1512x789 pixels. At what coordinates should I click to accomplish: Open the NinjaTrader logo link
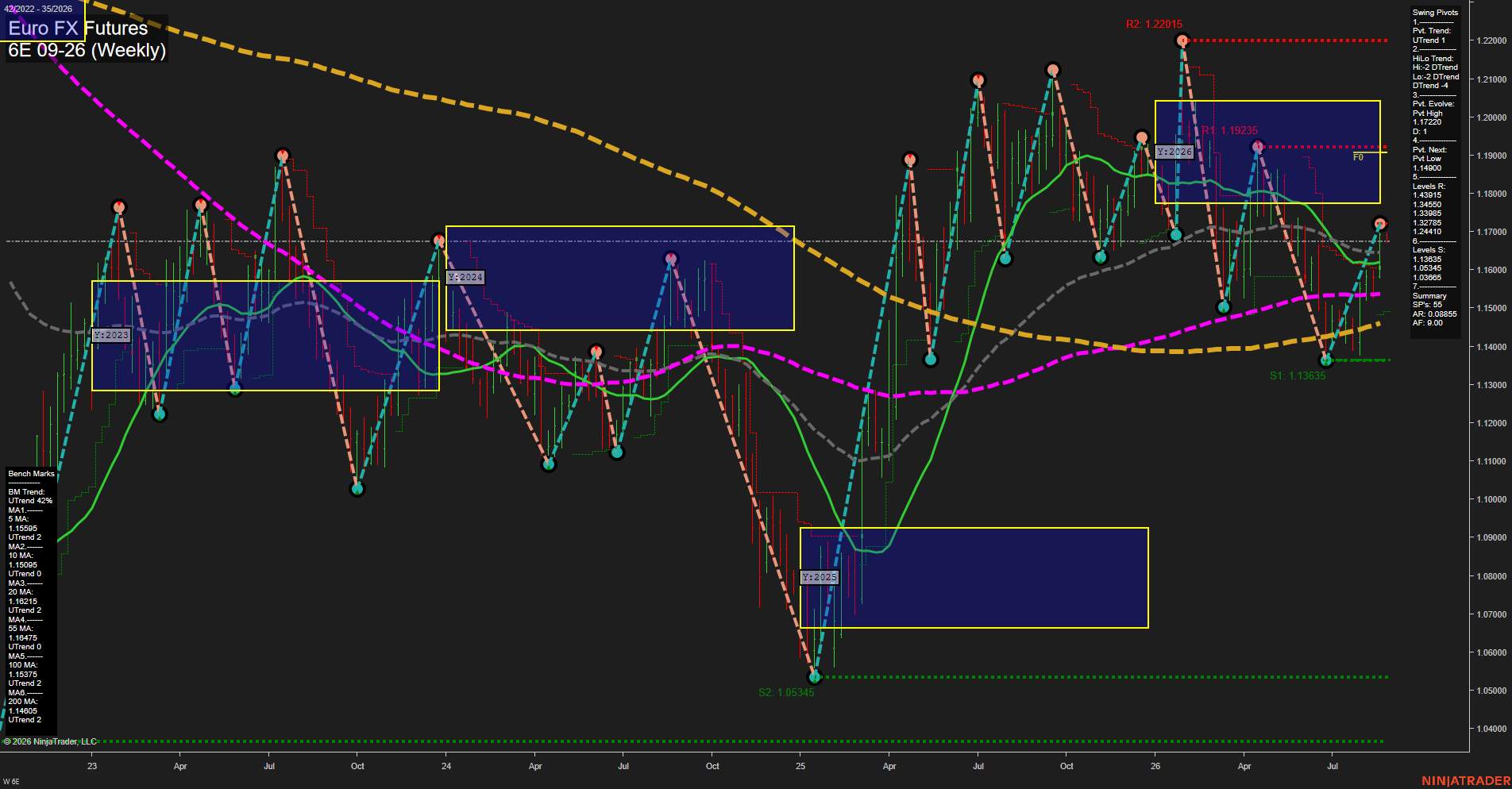(x=1466, y=781)
